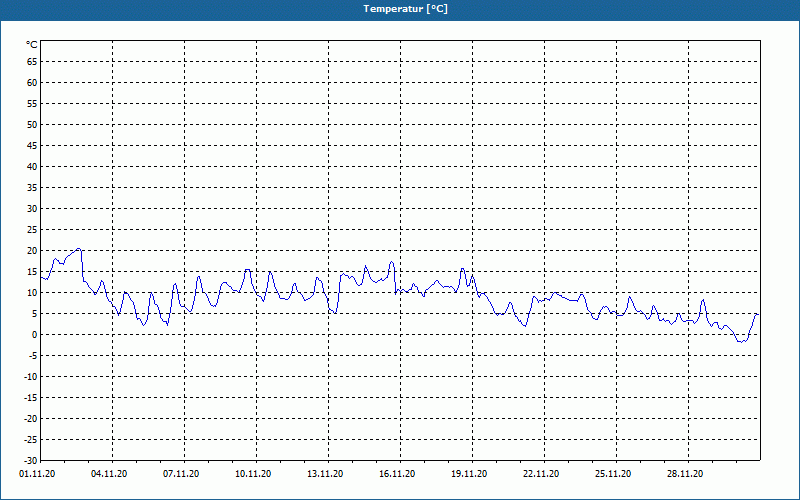The image size is (800, 500).
Task: Select the 60 value on temperature axis
Action: tap(32, 82)
